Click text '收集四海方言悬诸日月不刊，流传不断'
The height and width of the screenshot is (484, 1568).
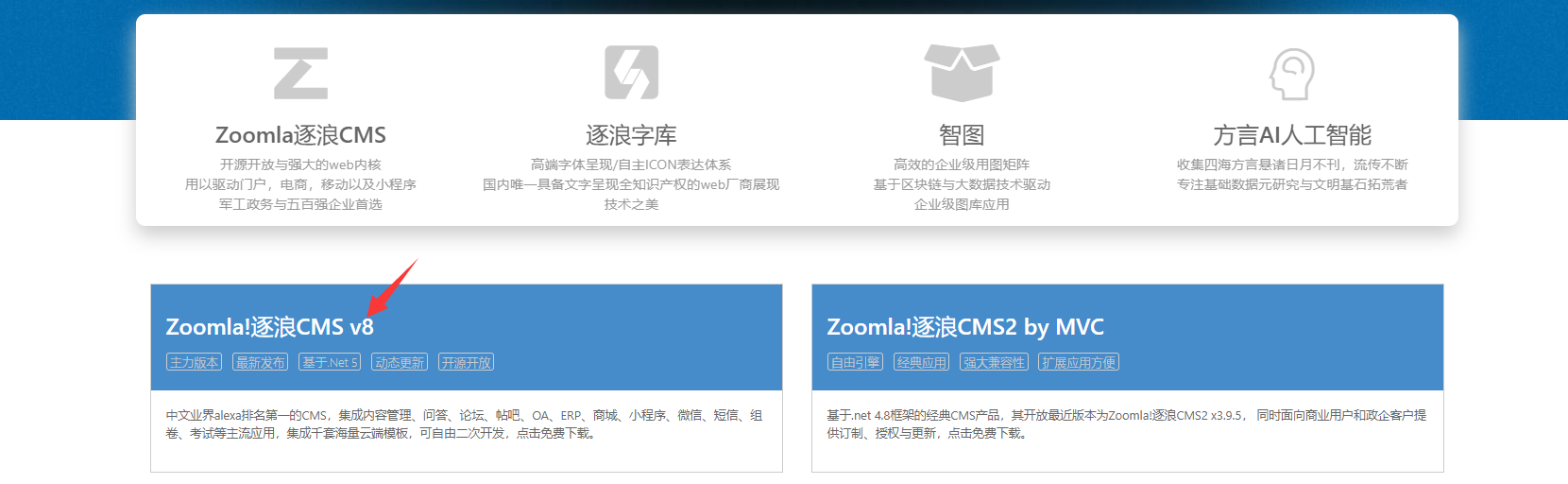coord(1292,164)
